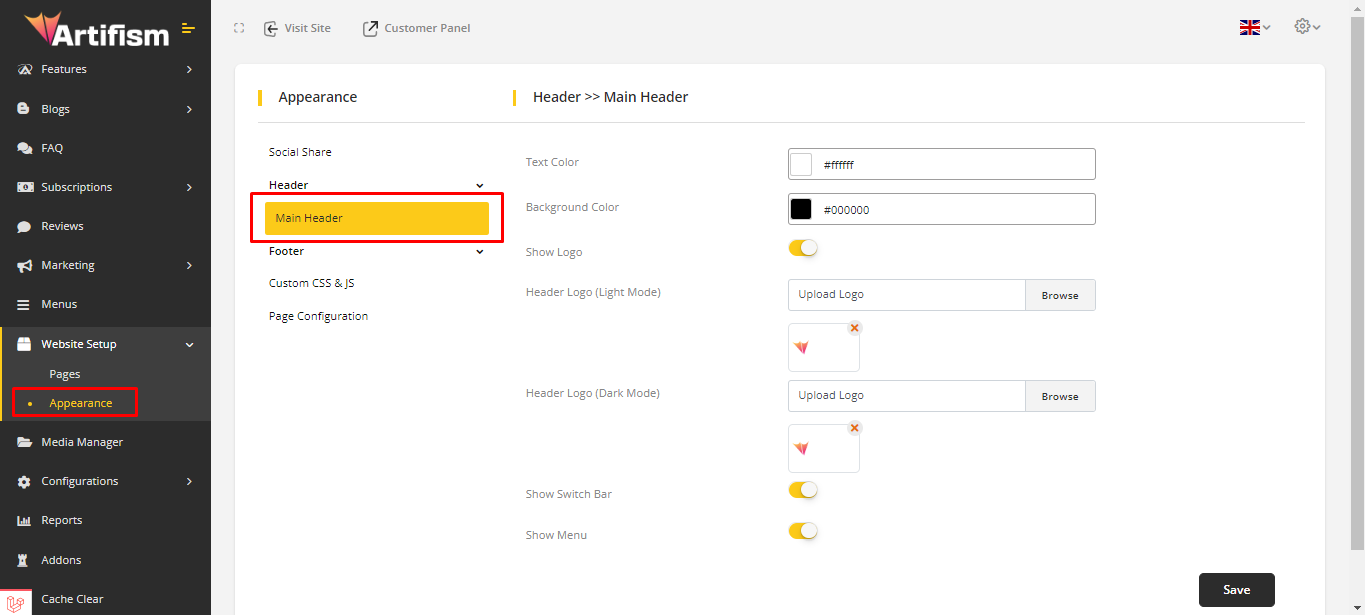Click the Reports chart icon

[x=24, y=521]
